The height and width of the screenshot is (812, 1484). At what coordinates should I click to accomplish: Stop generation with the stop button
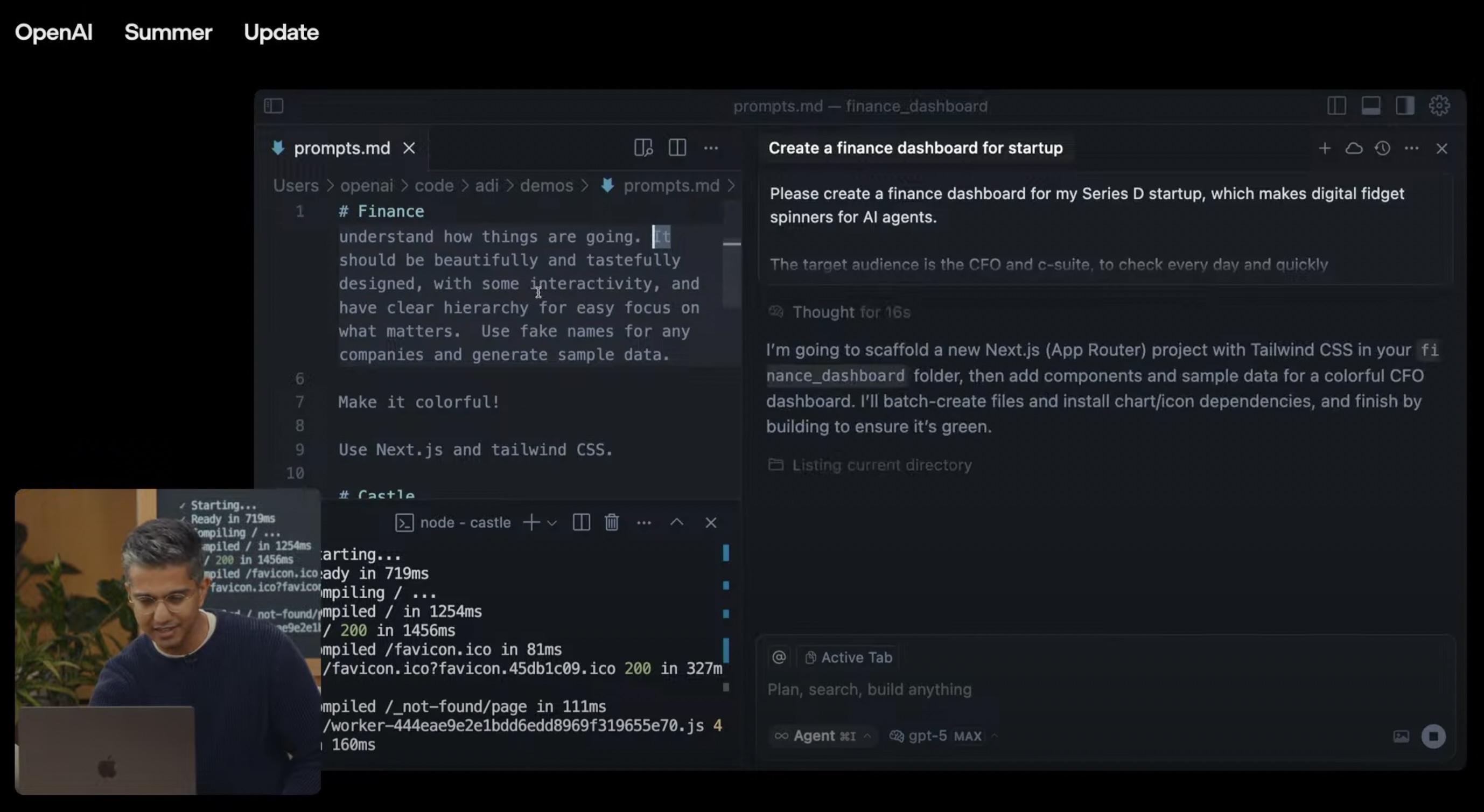click(1433, 736)
